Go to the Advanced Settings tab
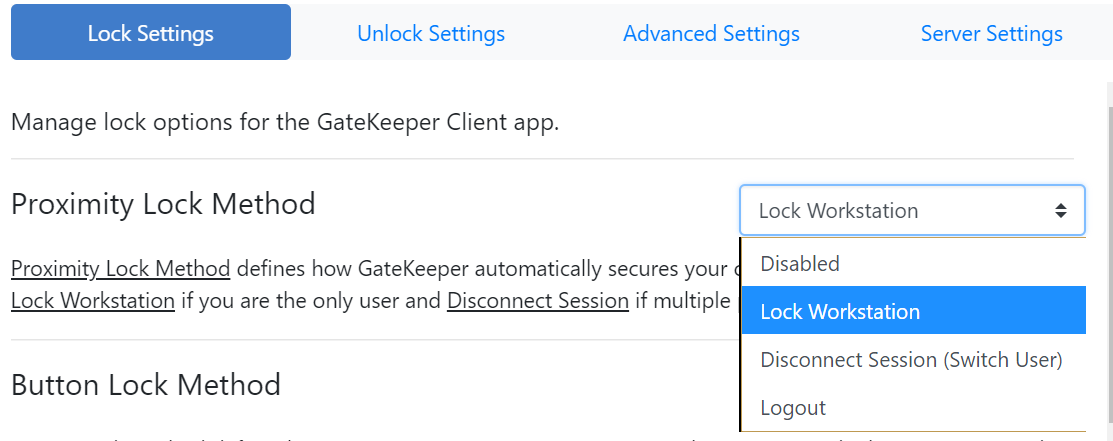 [x=711, y=33]
